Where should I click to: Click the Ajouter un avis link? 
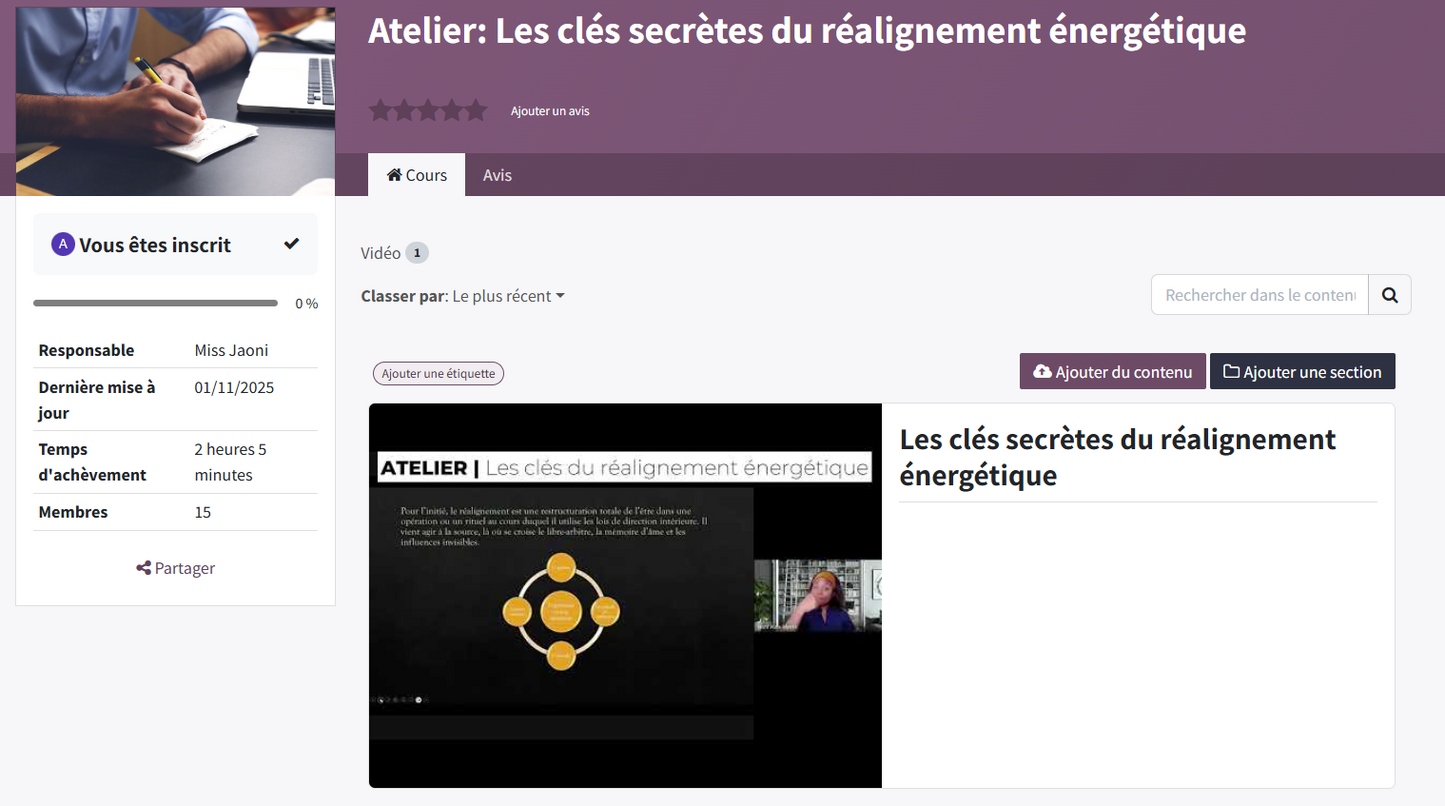tap(550, 111)
